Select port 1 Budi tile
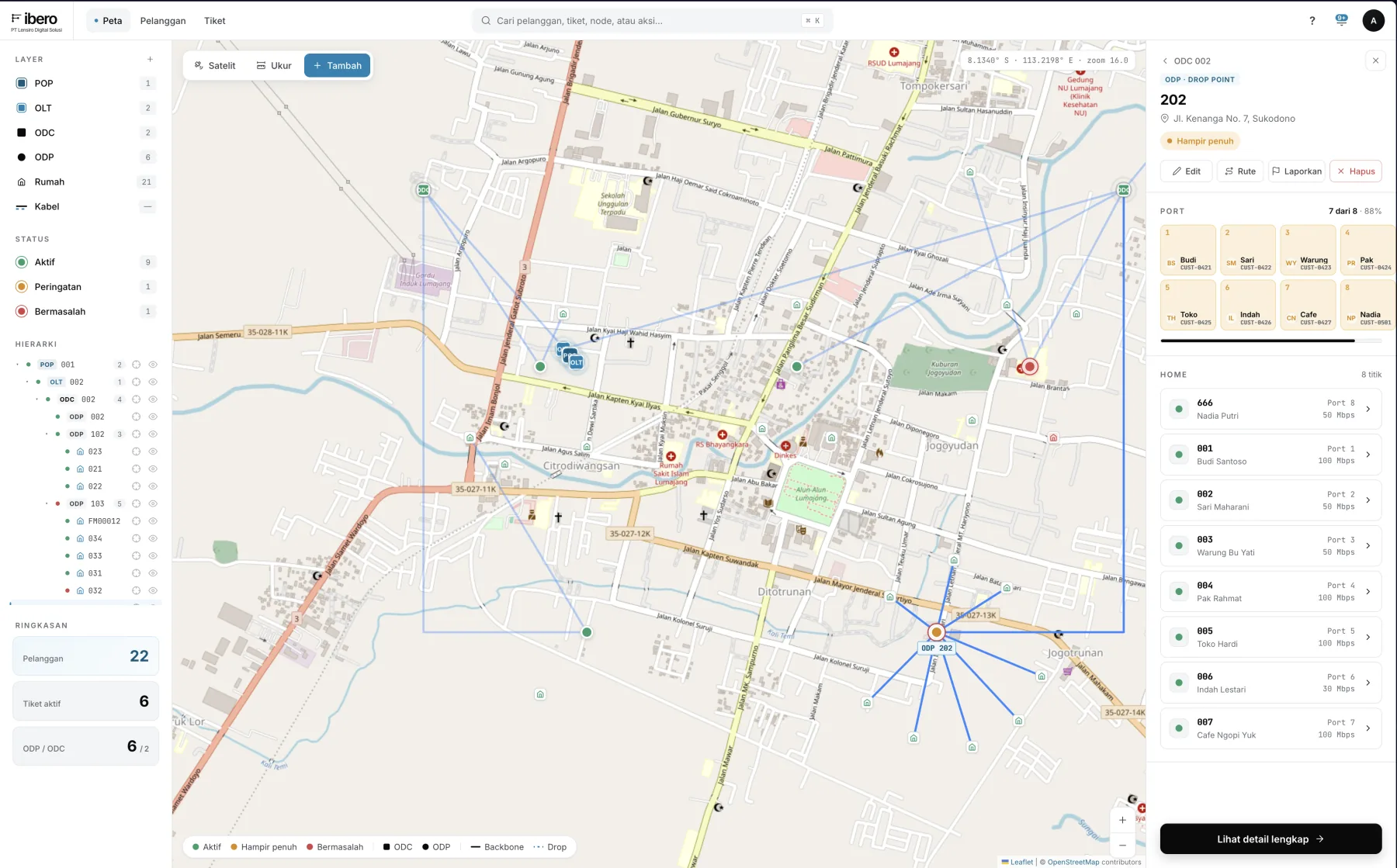This screenshot has height=868, width=1397. tap(1188, 250)
